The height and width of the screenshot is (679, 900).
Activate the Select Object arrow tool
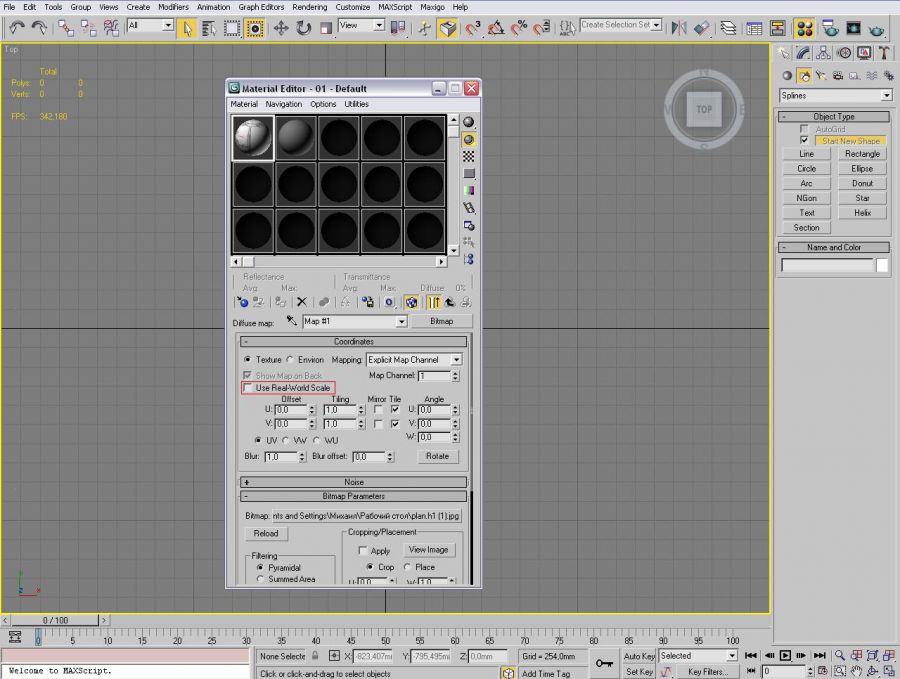(187, 28)
